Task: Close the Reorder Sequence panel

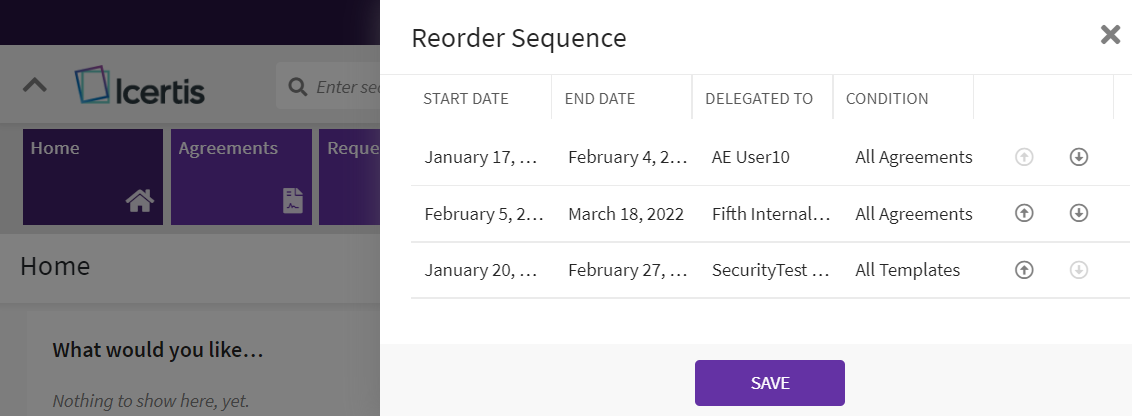Action: (x=1110, y=36)
